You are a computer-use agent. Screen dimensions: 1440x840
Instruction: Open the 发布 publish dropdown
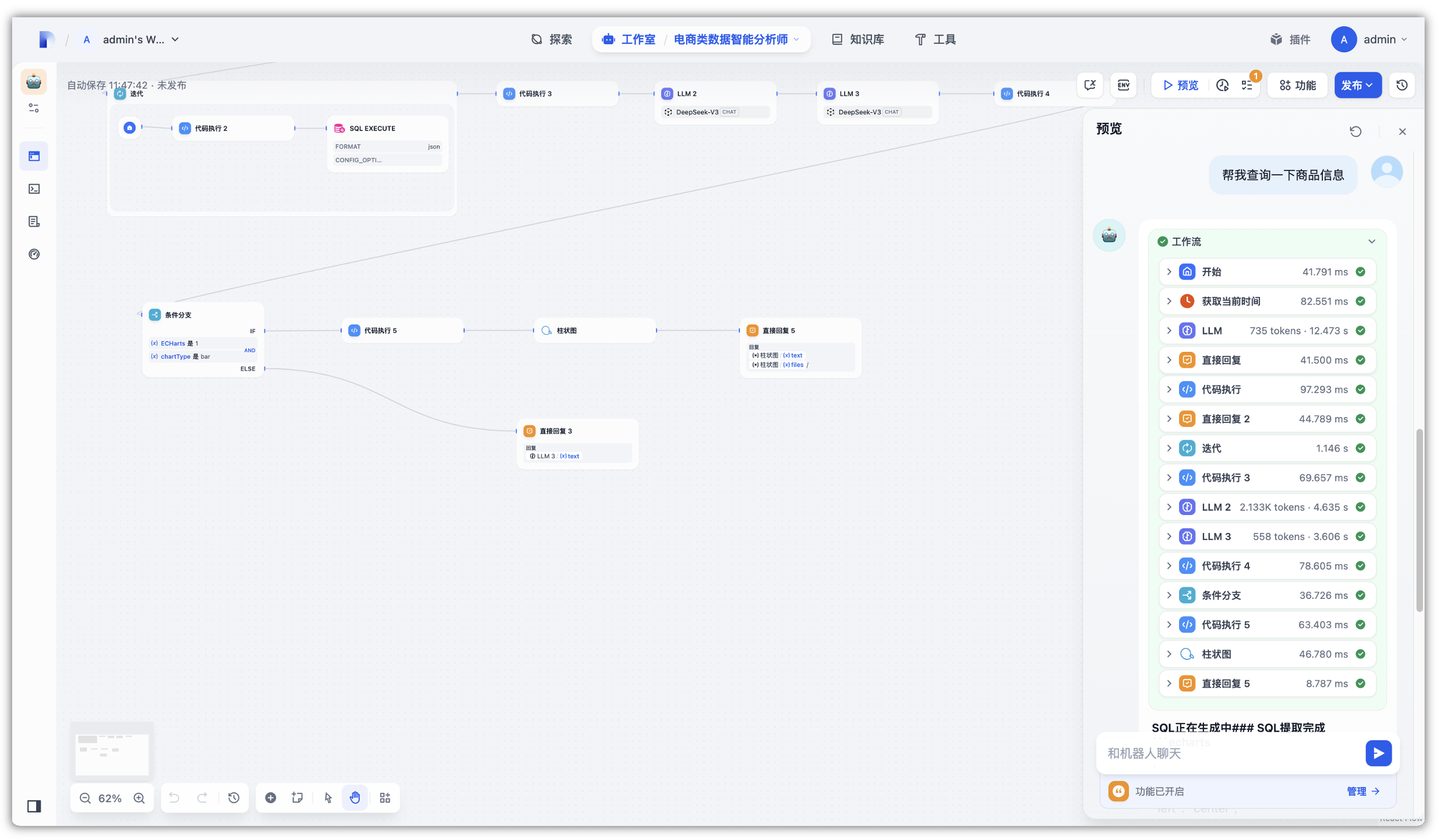[1357, 85]
